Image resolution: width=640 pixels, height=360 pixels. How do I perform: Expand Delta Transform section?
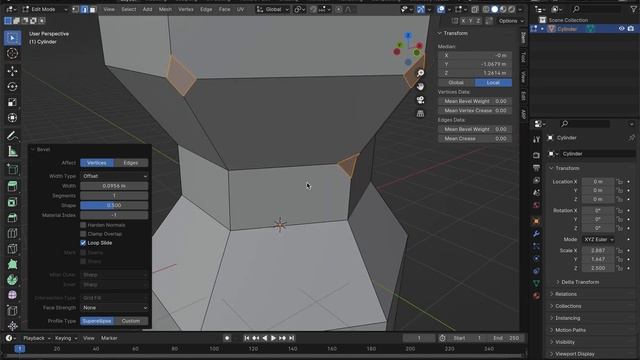[580, 282]
